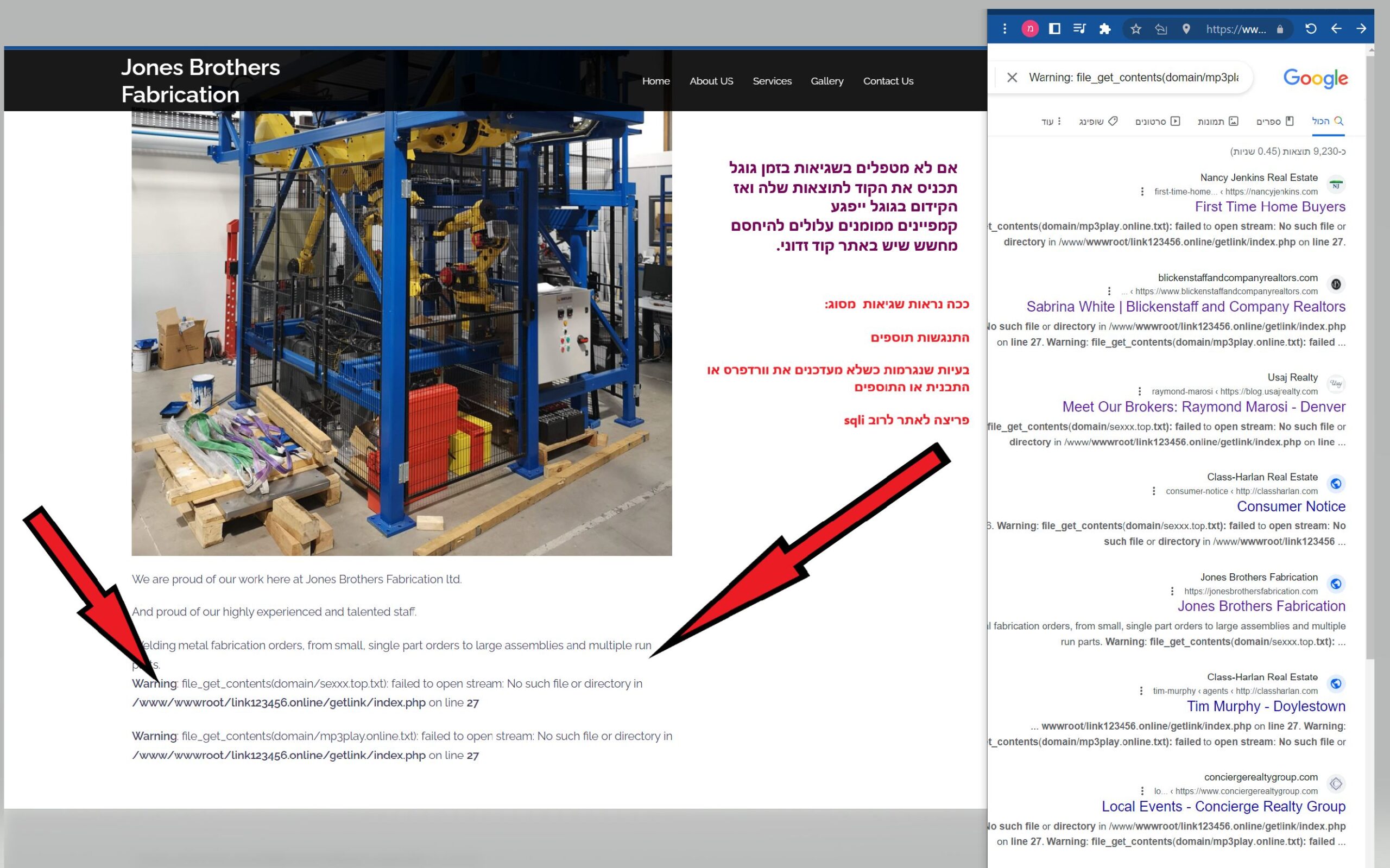The width and height of the screenshot is (1390, 868).
Task: Bookmark this page with the star icon
Action: tap(1136, 29)
